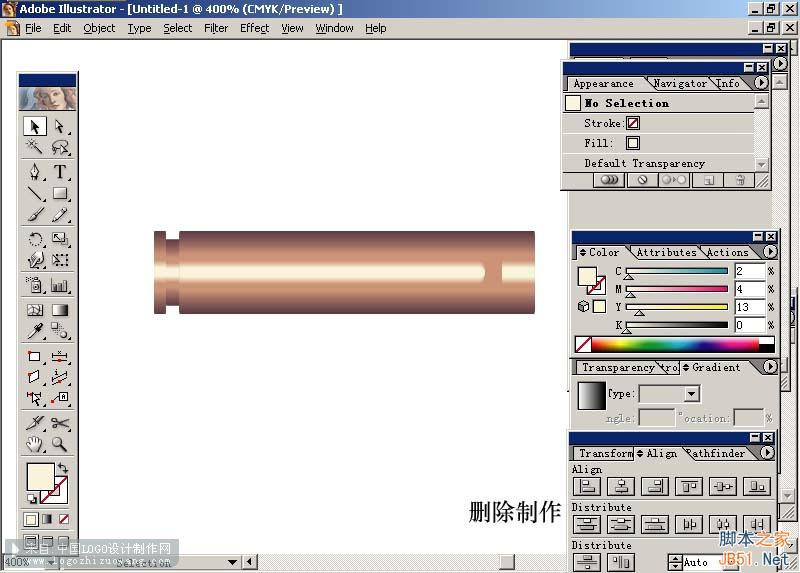Click Horizontal Align Left button
The width and height of the screenshot is (800, 573).
tap(587, 486)
